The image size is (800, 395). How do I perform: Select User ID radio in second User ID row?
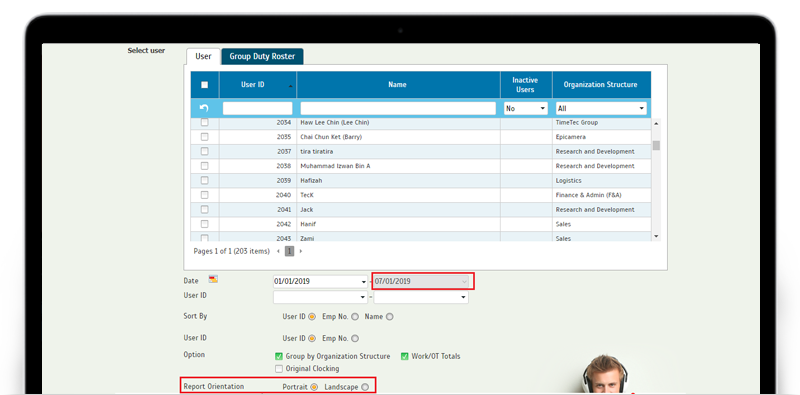[x=312, y=338]
